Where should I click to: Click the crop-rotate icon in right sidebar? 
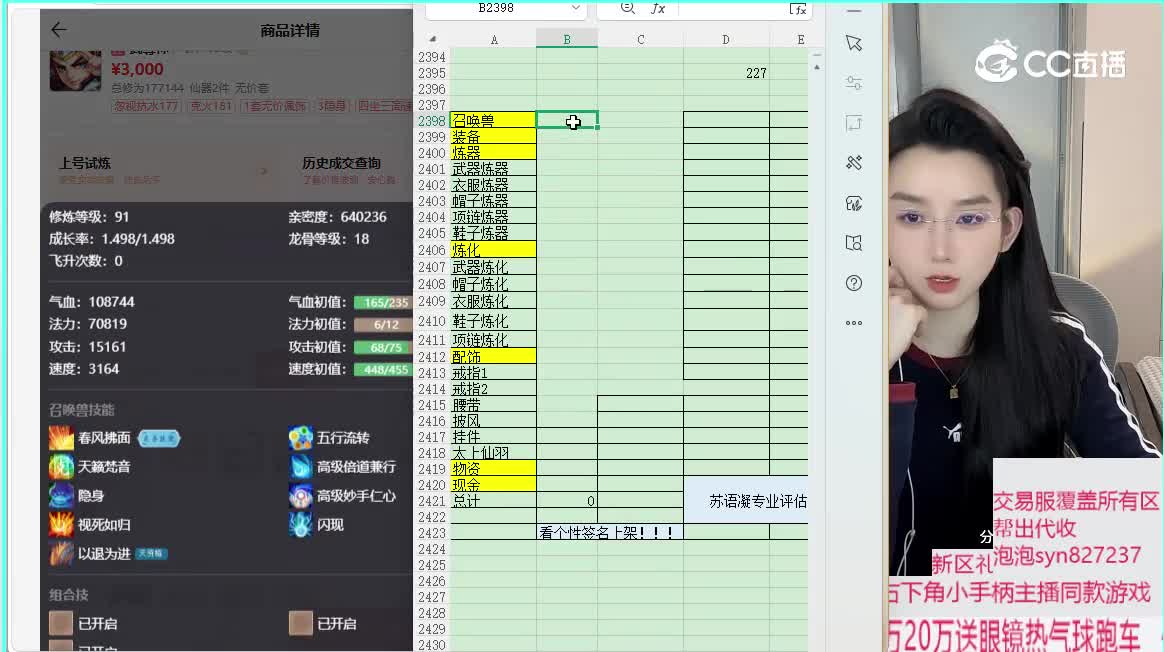pos(854,123)
